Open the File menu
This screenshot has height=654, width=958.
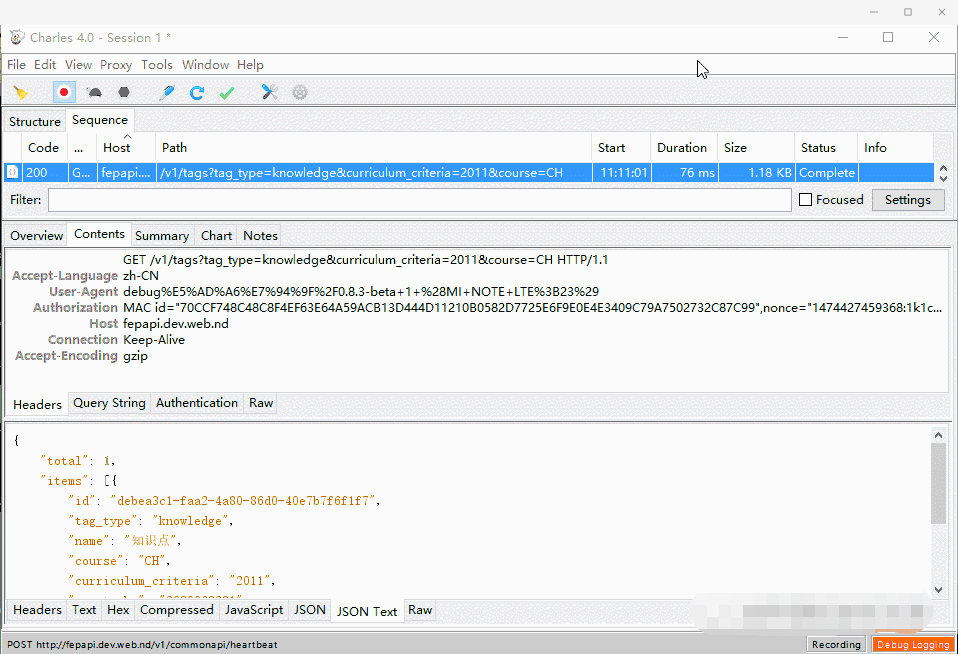click(x=16, y=65)
